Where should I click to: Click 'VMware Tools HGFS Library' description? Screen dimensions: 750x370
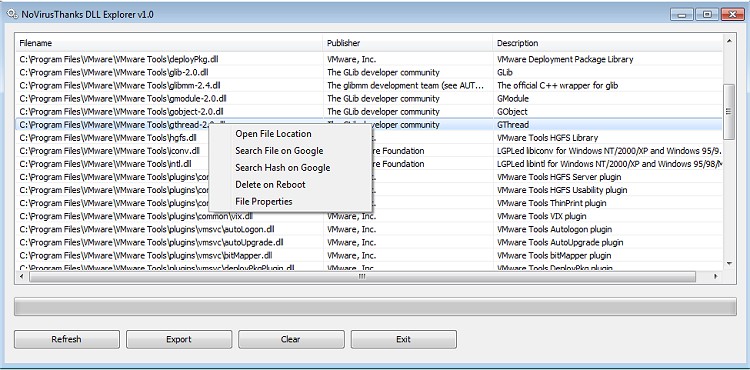(548, 138)
